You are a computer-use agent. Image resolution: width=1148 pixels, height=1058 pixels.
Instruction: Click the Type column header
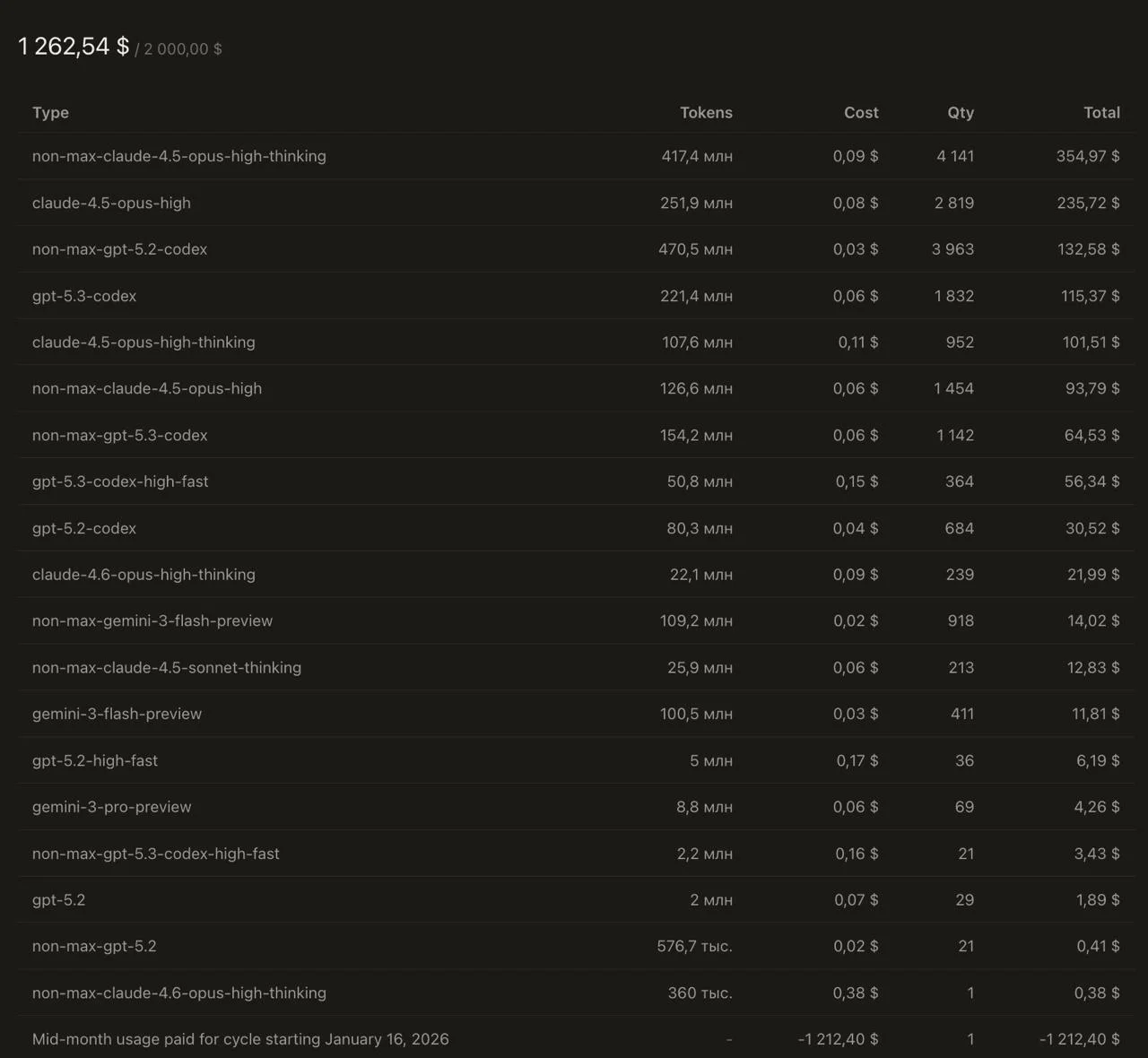[50, 113]
